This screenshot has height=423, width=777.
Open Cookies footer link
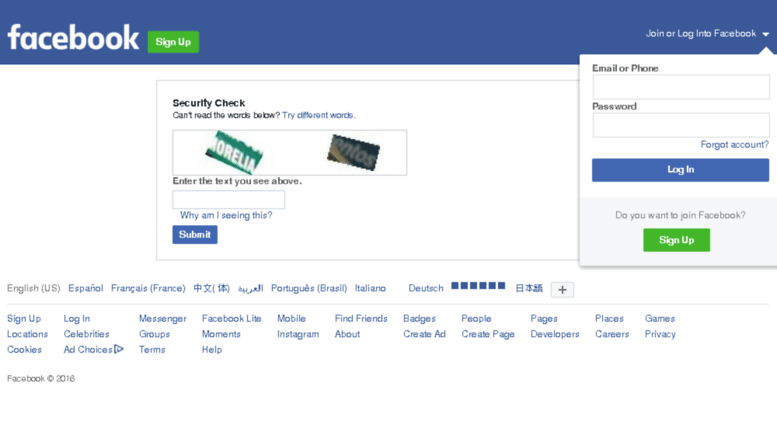pos(24,350)
